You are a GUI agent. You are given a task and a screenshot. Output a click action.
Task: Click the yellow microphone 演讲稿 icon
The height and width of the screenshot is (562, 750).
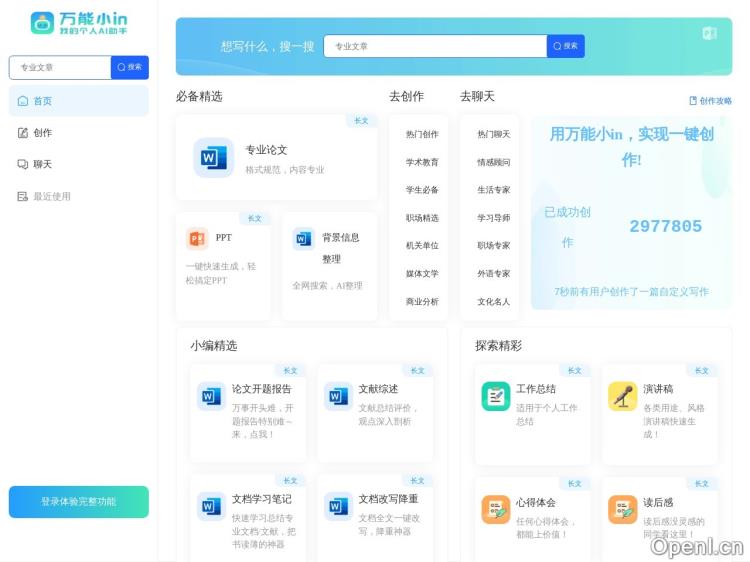click(622, 396)
